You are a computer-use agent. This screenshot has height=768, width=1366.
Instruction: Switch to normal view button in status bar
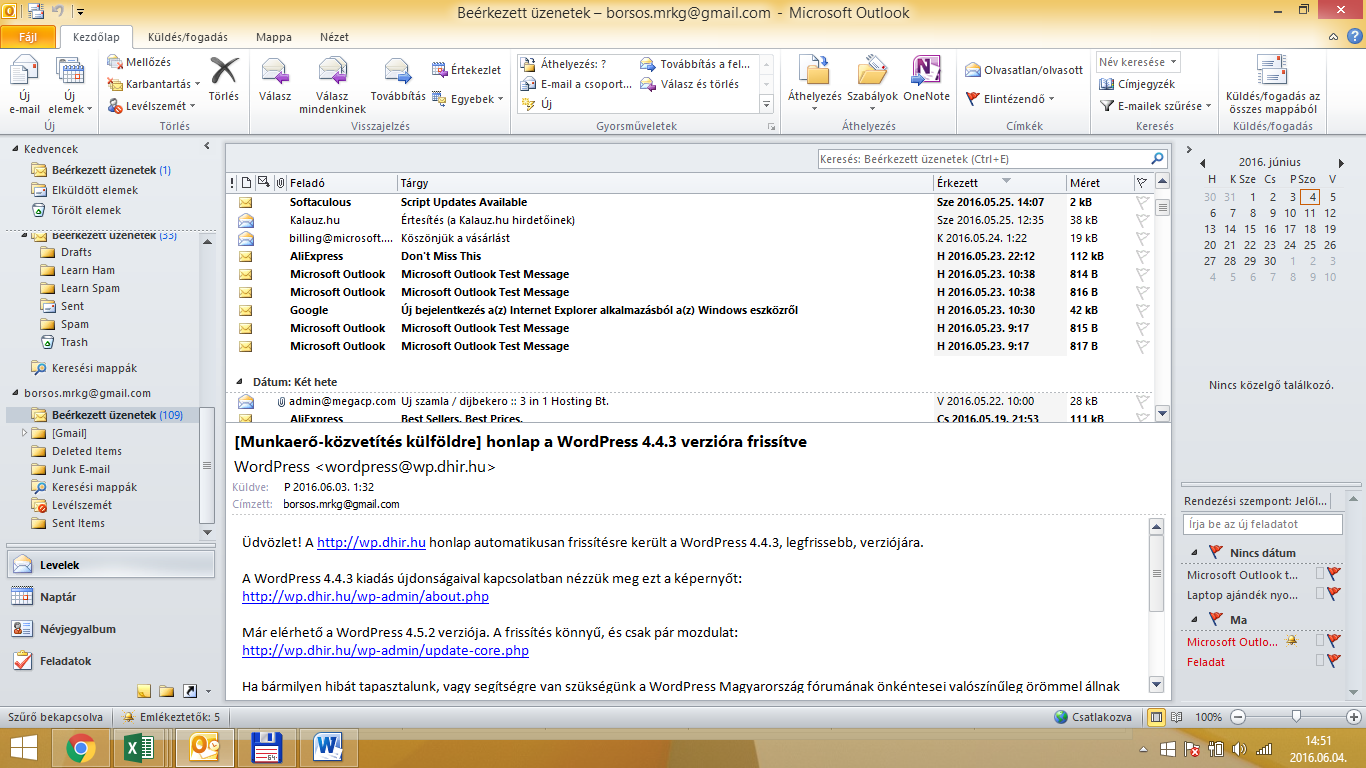pos(1157,717)
